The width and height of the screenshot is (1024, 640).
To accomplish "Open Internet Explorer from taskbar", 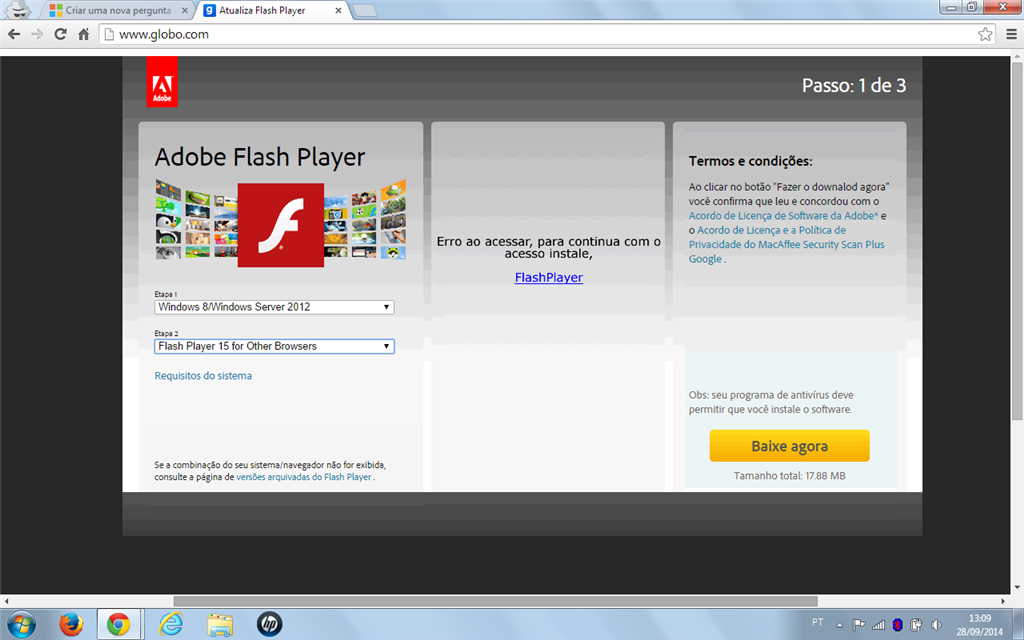I will (170, 624).
